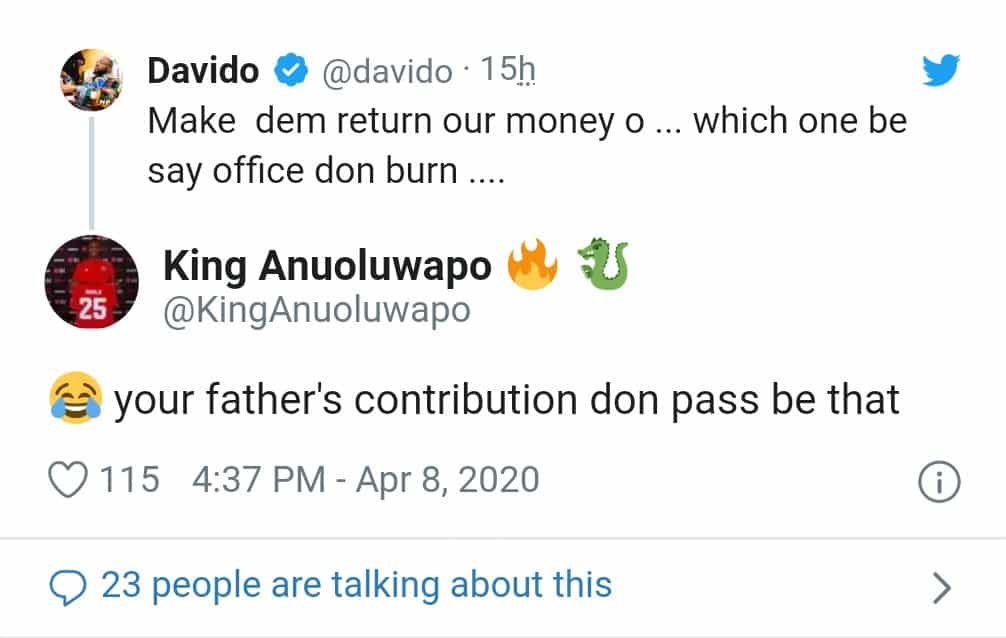Click the blue verified badge

(291, 71)
